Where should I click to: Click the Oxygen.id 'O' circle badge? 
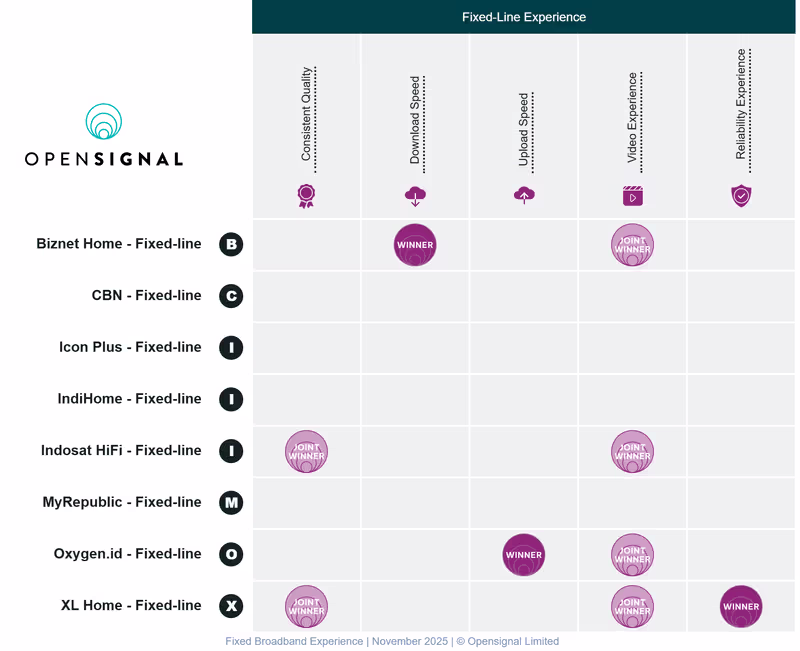tap(231, 554)
